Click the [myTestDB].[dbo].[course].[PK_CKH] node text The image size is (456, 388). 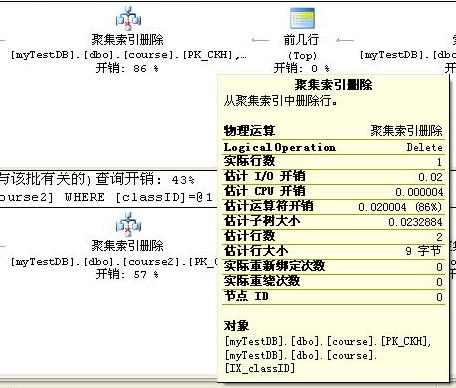(128, 55)
